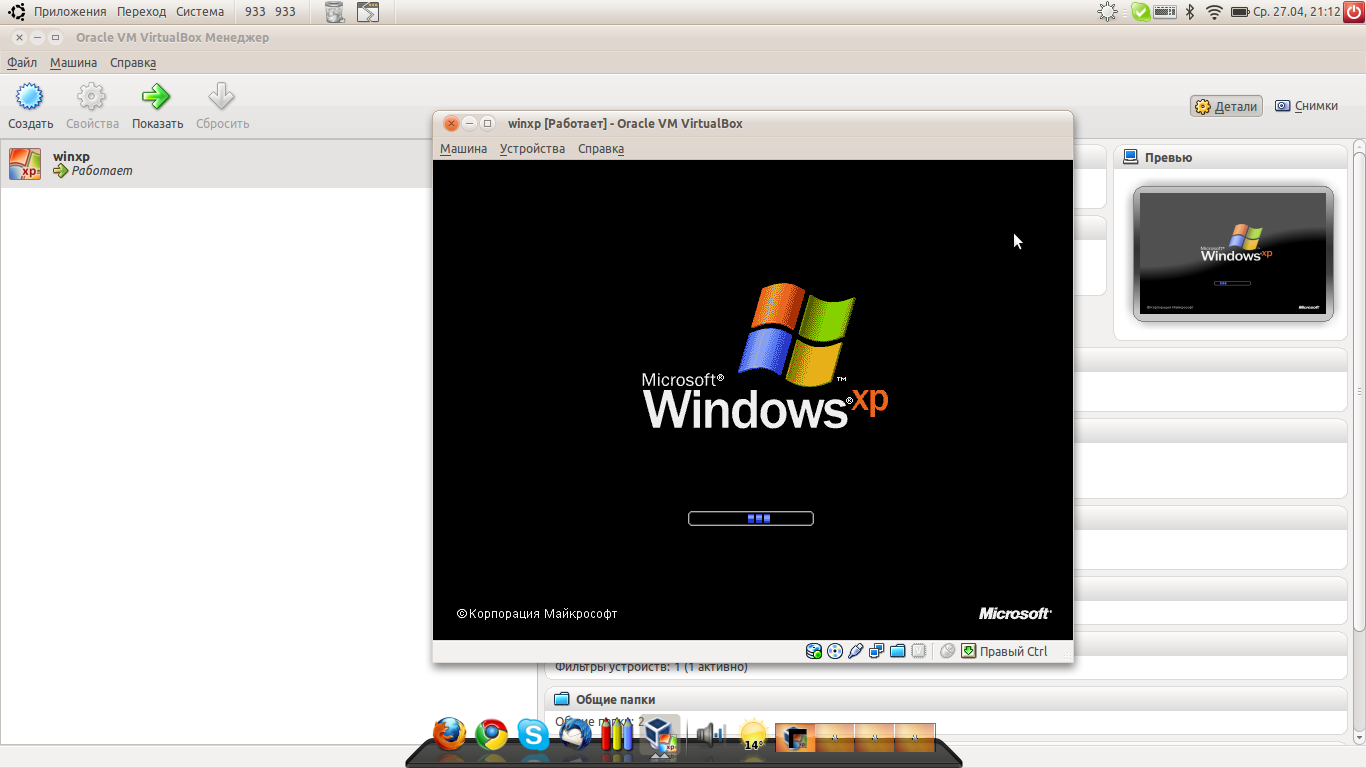Click the Сбросить (Discard) down-arrow icon
The height and width of the screenshot is (768, 1366).
pyautogui.click(x=221, y=97)
